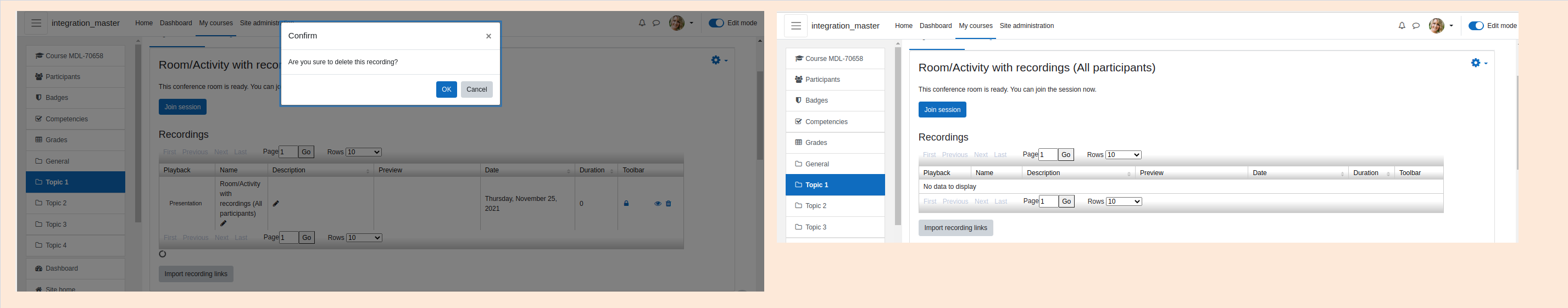Image resolution: width=1568 pixels, height=308 pixels.
Task: Click the user avatar in the left screenshot
Action: (676, 23)
